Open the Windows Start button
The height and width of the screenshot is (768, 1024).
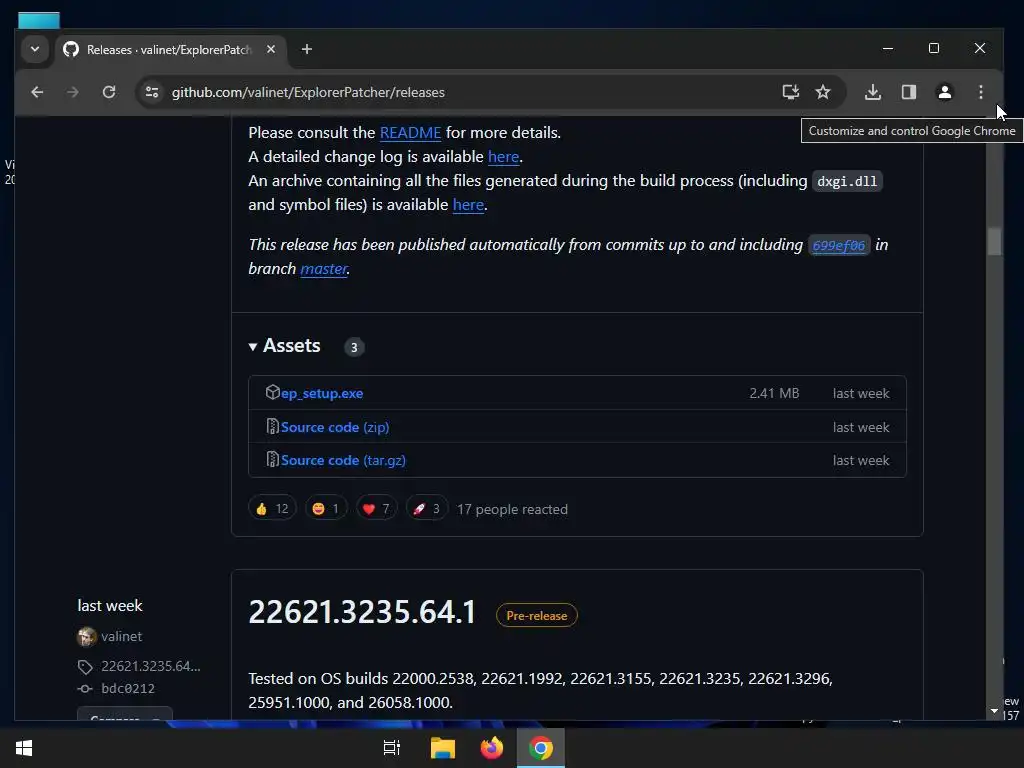pos(24,748)
